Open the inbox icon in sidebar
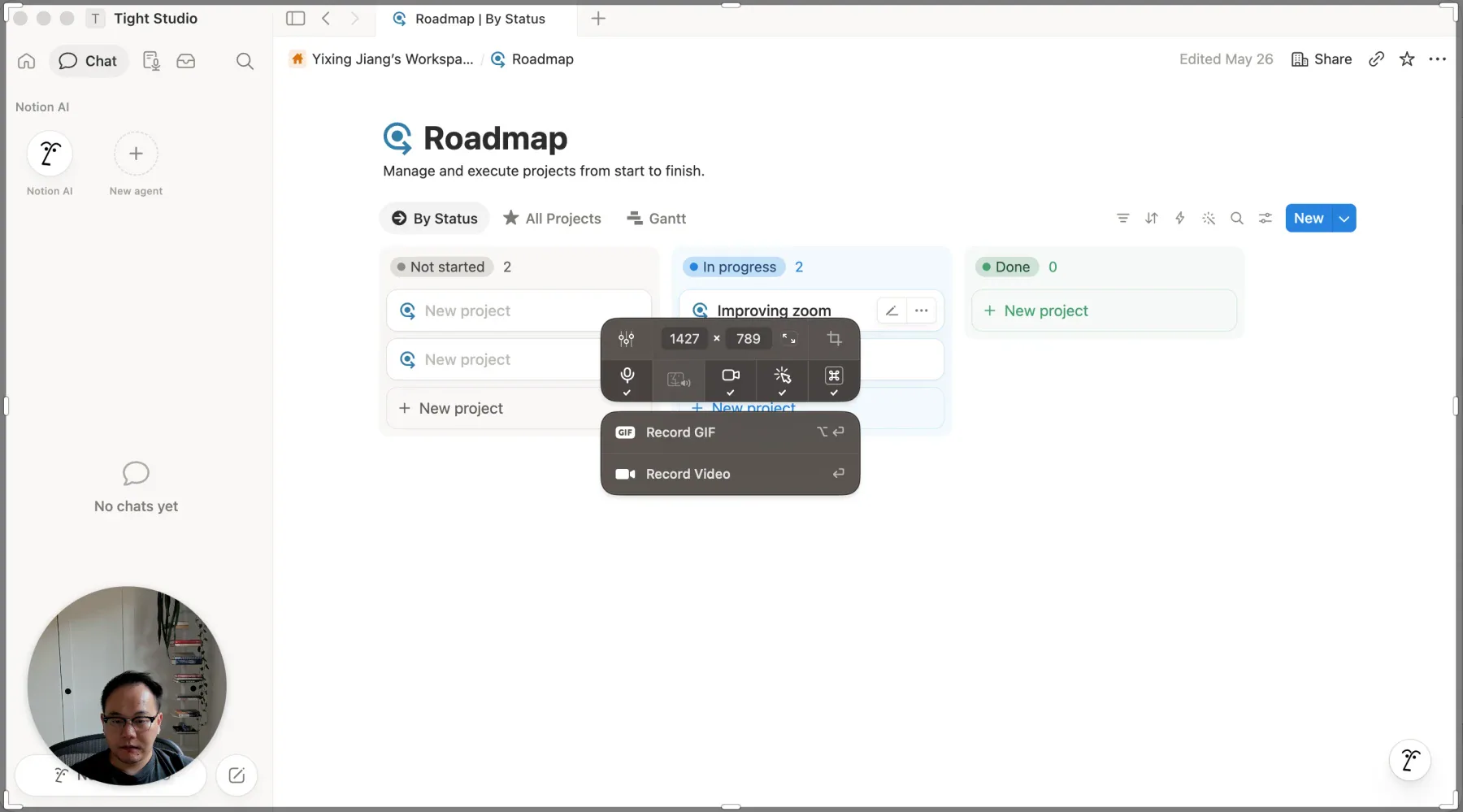This screenshot has width=1463, height=812. click(x=186, y=61)
